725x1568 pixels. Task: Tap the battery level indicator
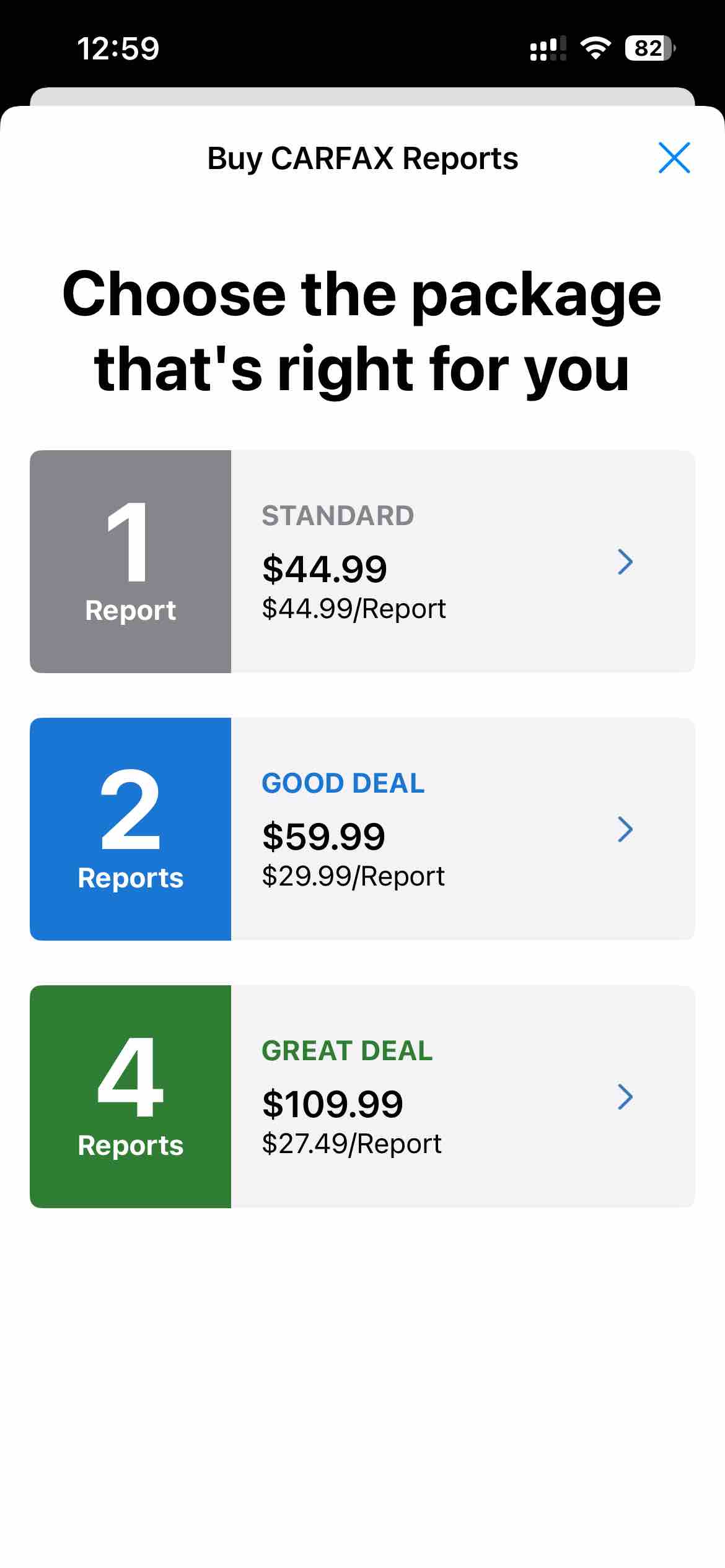coord(646,48)
